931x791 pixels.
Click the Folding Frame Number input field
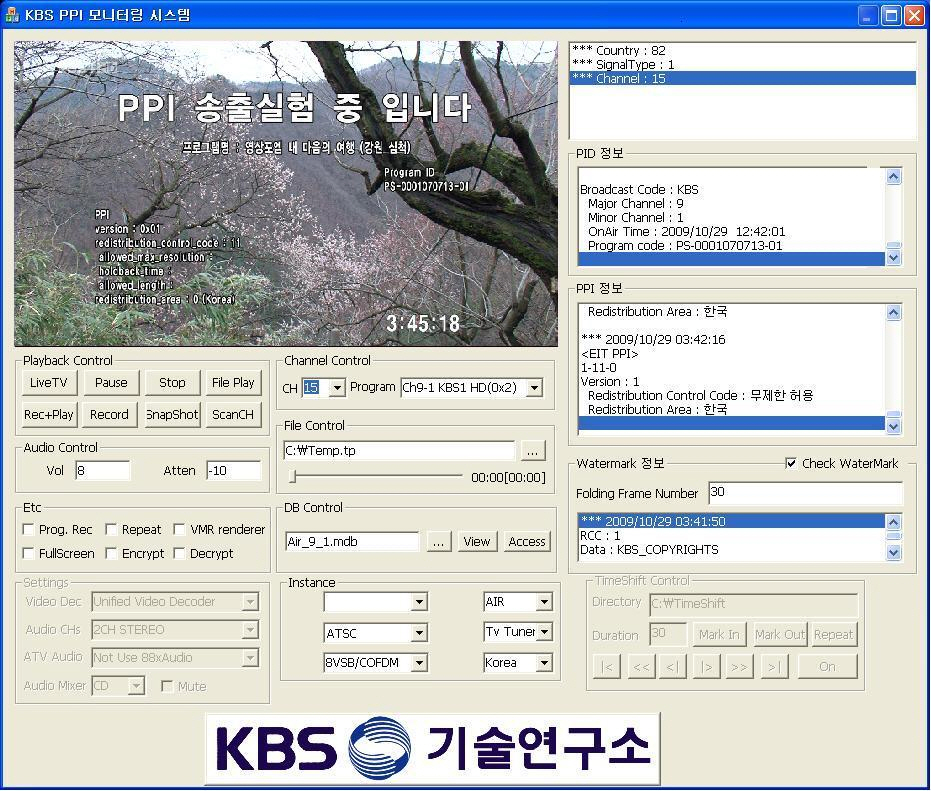(804, 493)
